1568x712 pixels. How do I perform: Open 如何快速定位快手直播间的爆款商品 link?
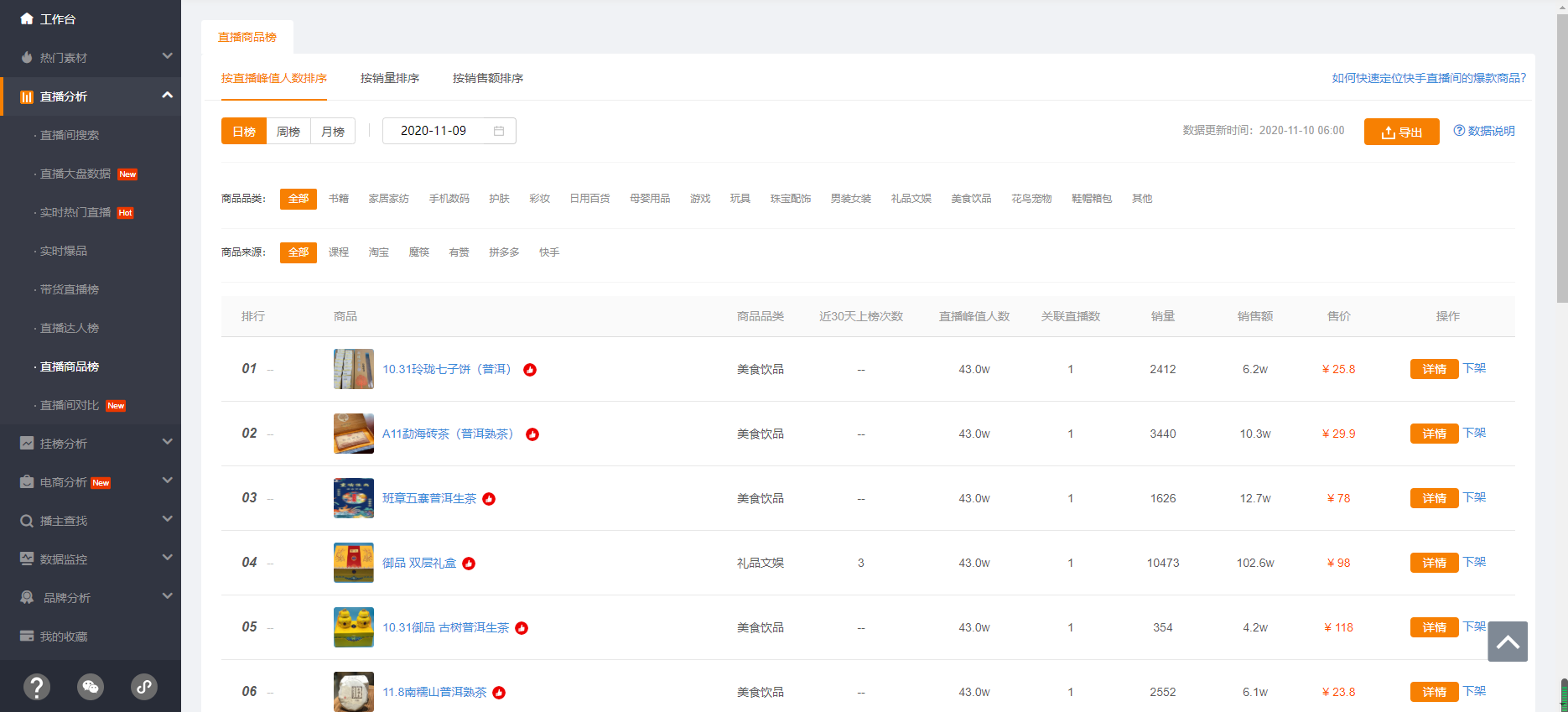click(1429, 78)
